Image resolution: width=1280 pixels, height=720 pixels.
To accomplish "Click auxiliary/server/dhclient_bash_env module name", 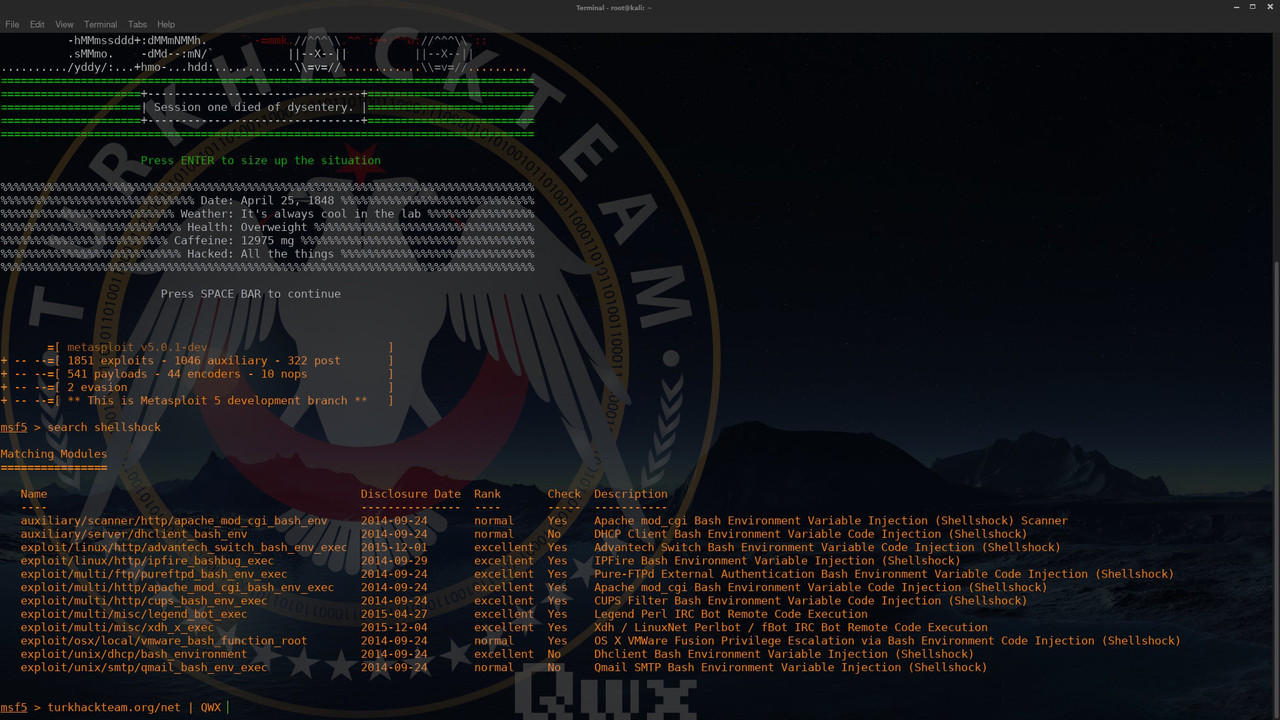I will (x=134, y=534).
